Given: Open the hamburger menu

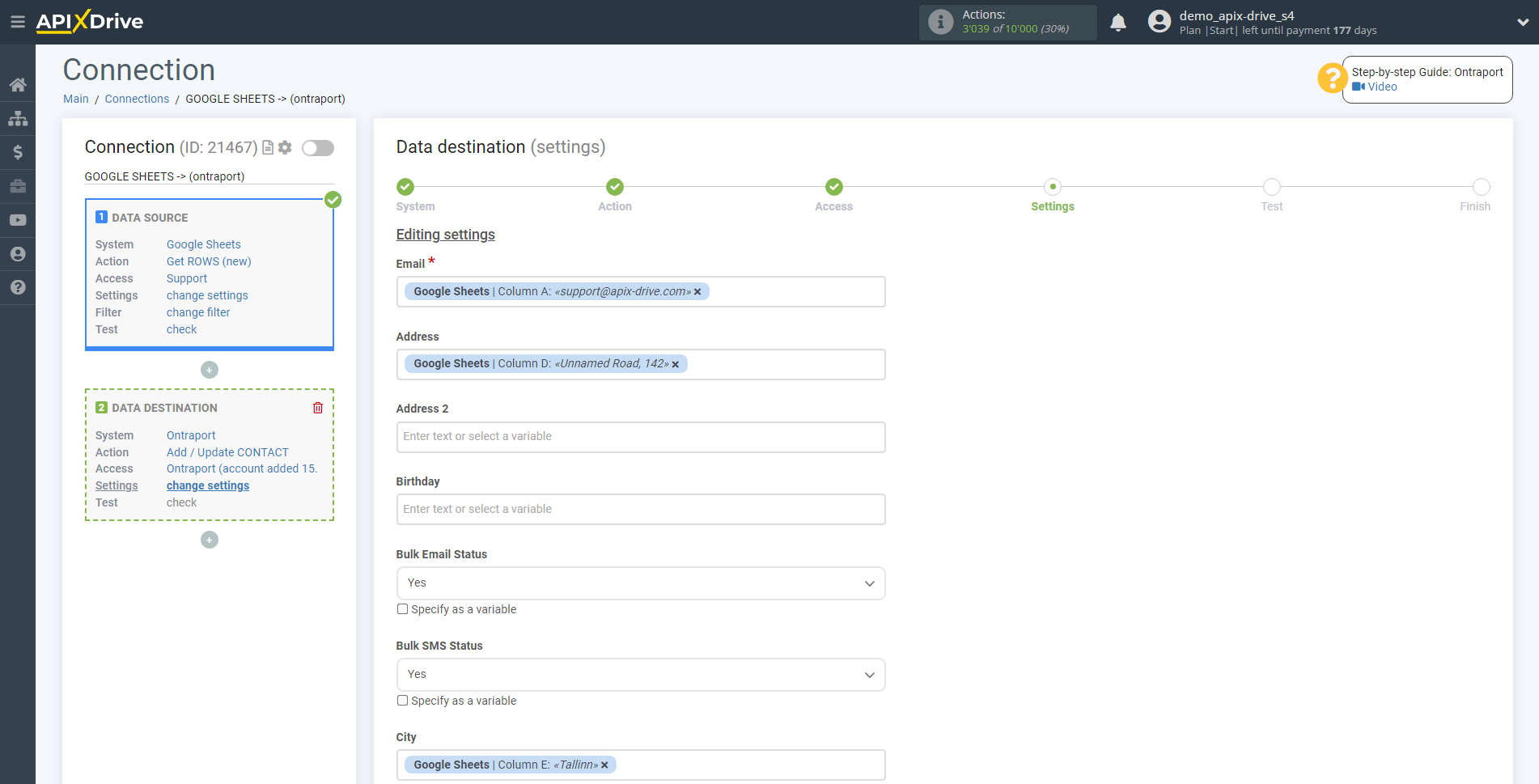Looking at the screenshot, I should (x=17, y=22).
